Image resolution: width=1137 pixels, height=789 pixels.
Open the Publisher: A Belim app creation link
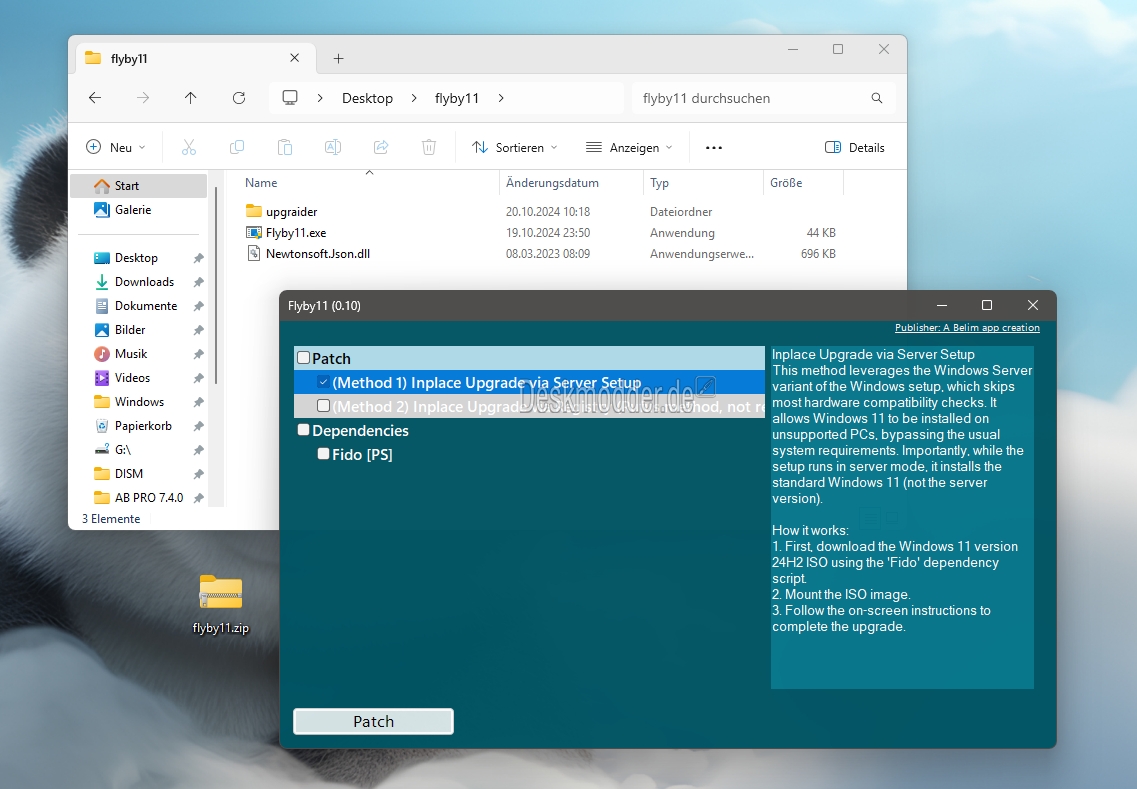(x=967, y=328)
